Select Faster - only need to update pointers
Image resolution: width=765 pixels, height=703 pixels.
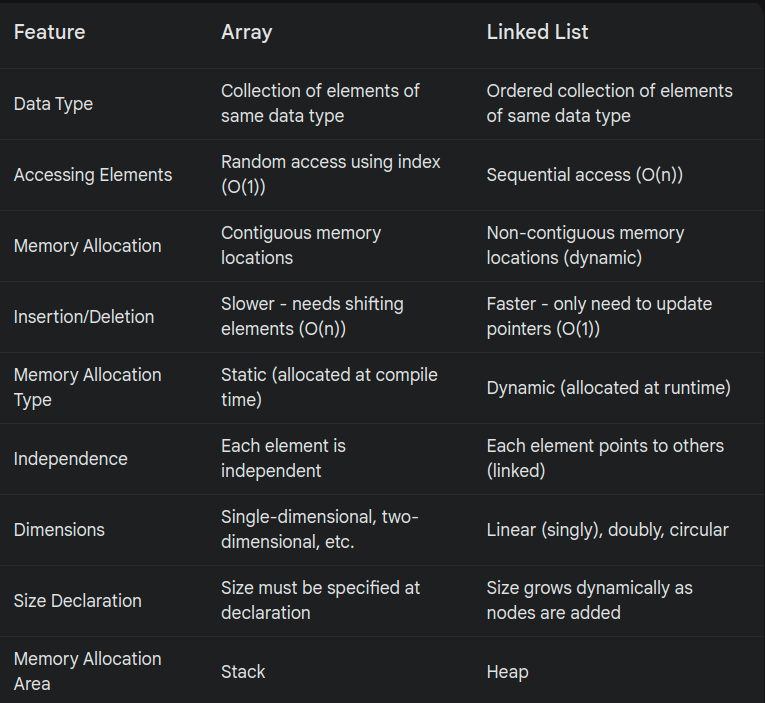599,316
